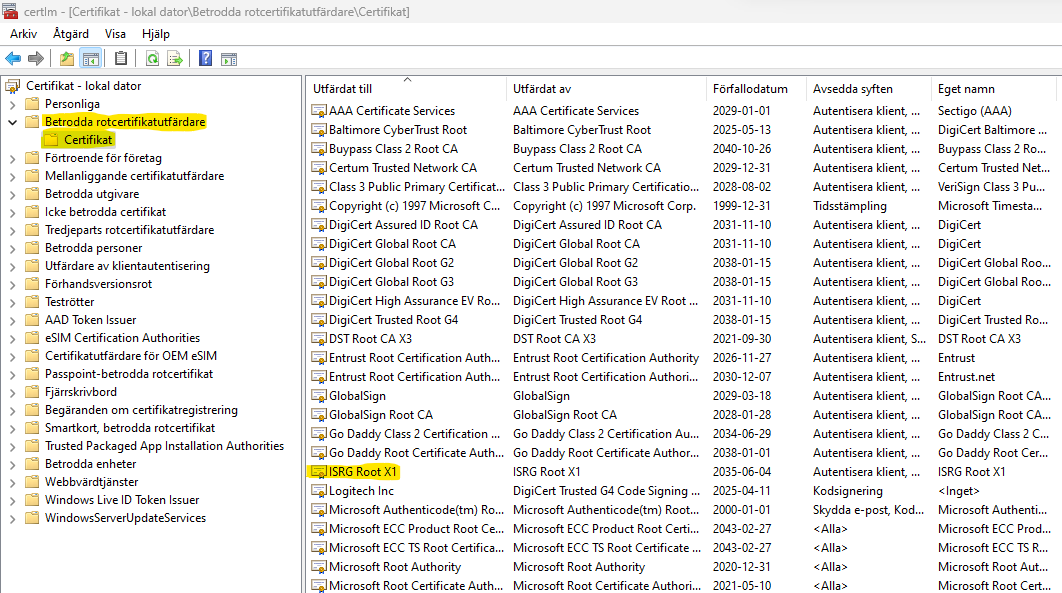Sort by Utfärdat av column header
Image resolution: width=1062 pixels, height=593 pixels.
click(x=541, y=89)
